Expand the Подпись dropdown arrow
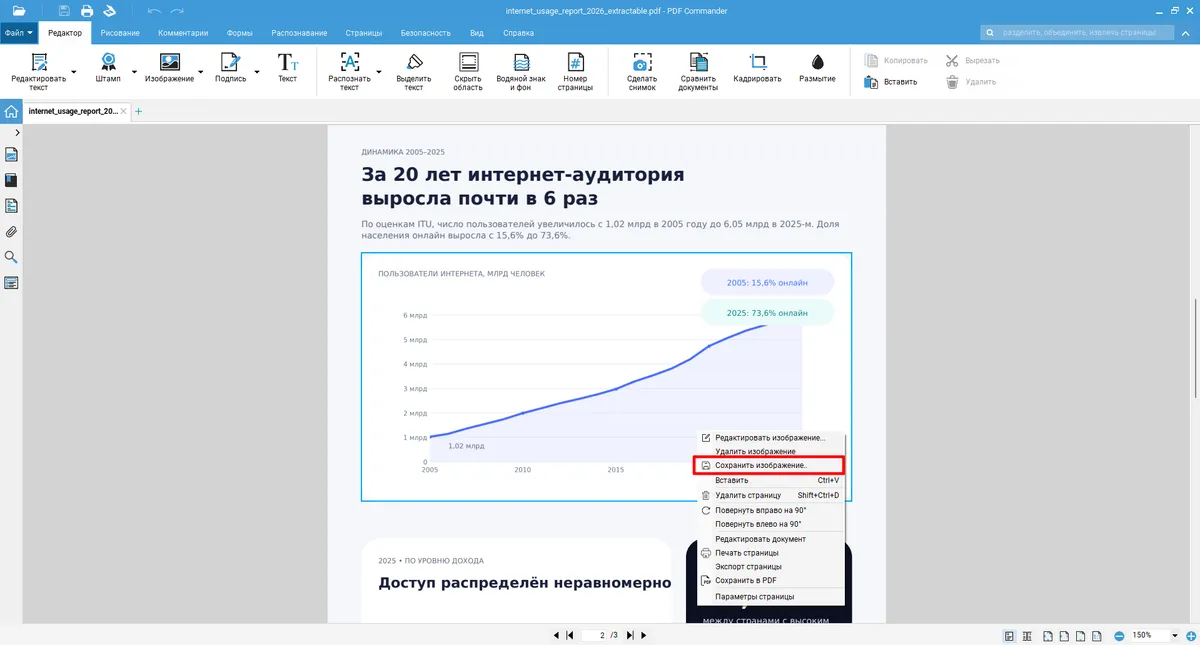The image size is (1200, 645). click(256, 72)
